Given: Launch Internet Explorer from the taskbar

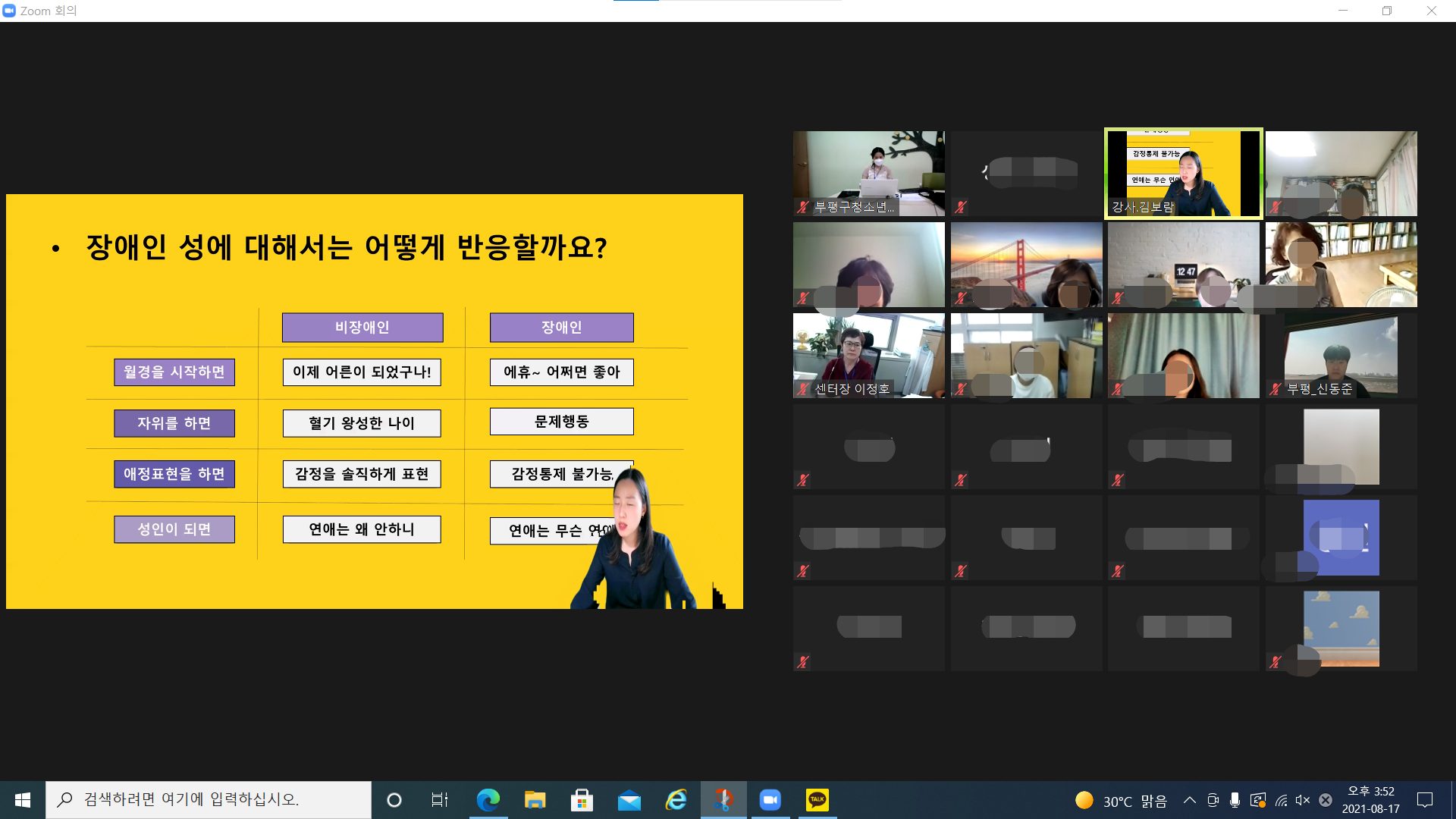Looking at the screenshot, I should 676,800.
